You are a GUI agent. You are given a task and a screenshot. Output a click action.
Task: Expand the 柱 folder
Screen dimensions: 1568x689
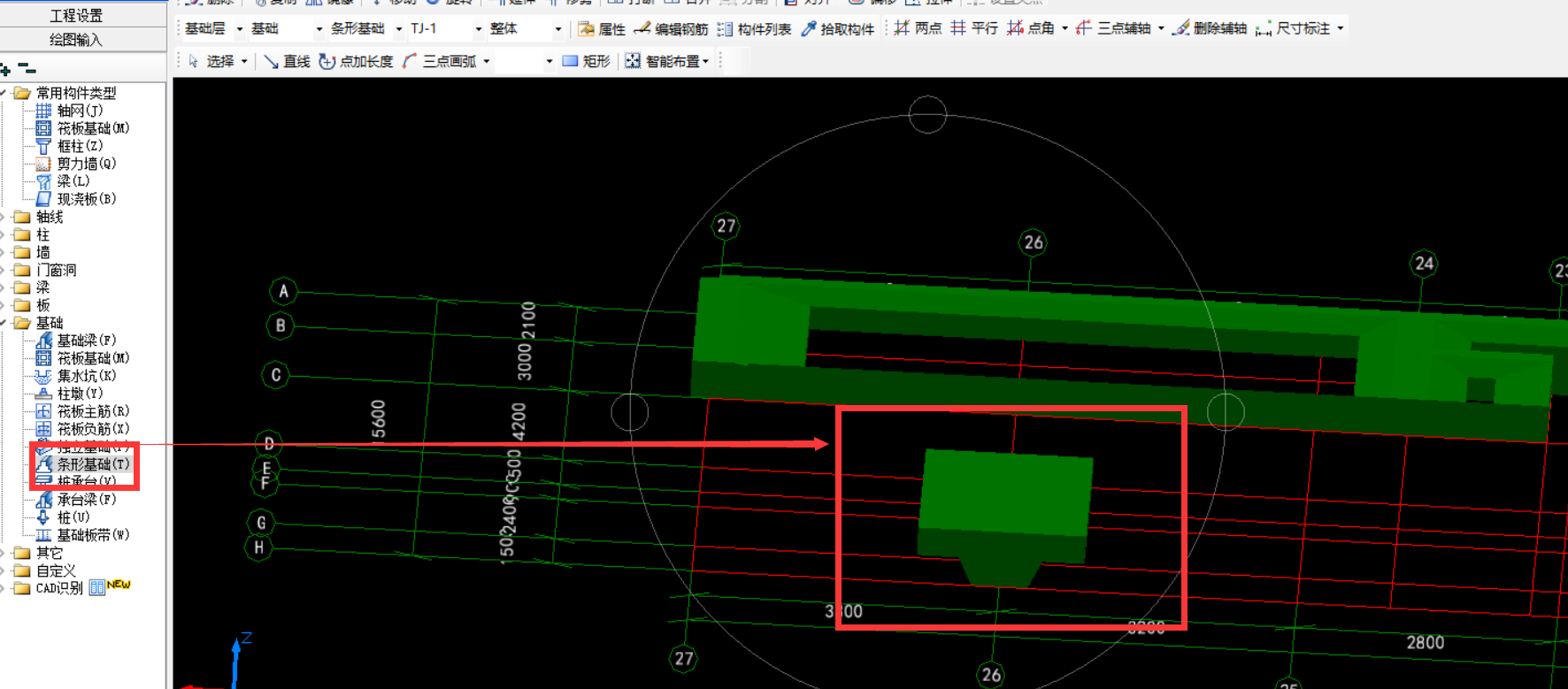4,234
